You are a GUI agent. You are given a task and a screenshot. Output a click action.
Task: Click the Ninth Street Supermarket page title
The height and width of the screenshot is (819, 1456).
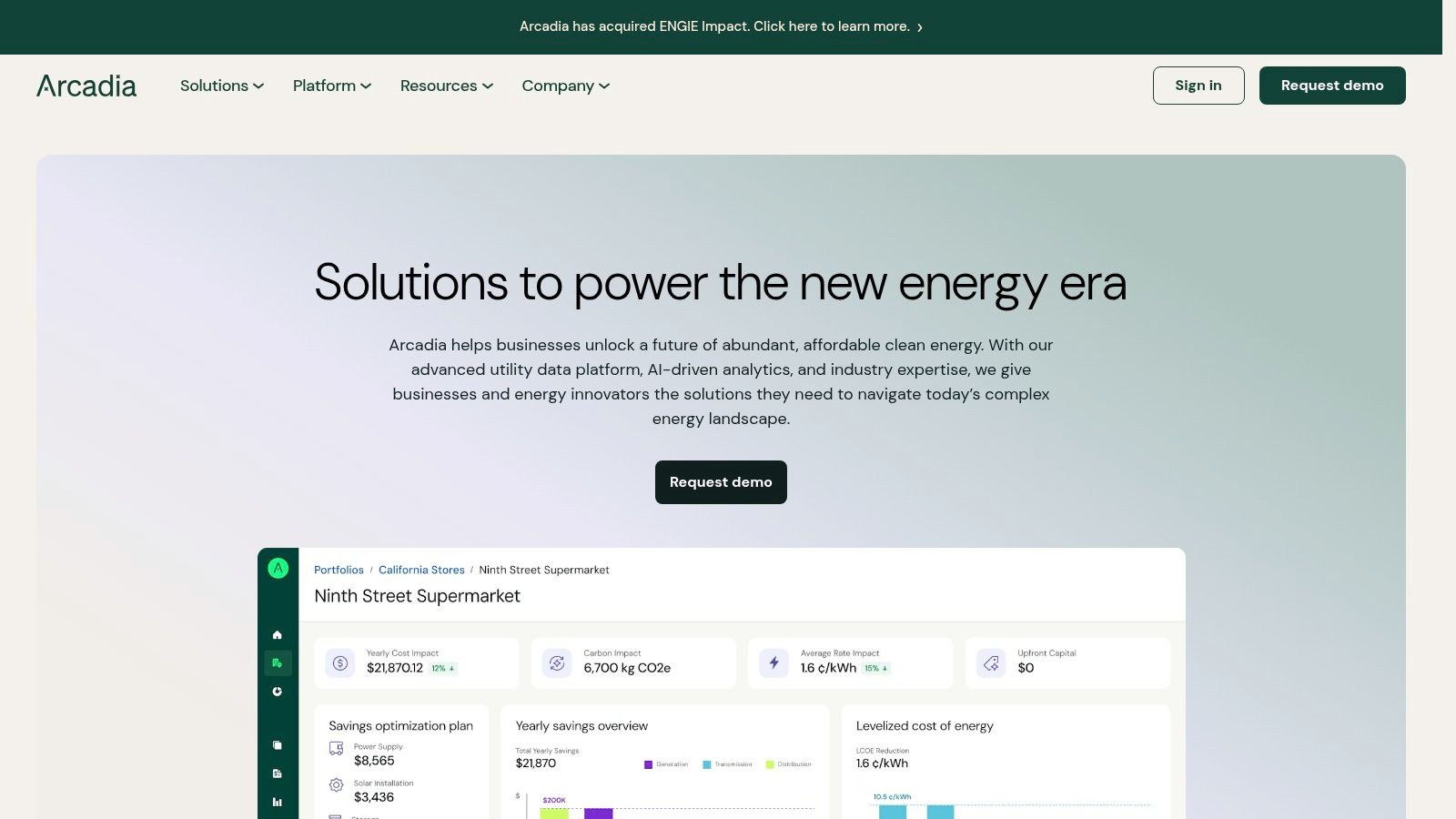point(417,596)
